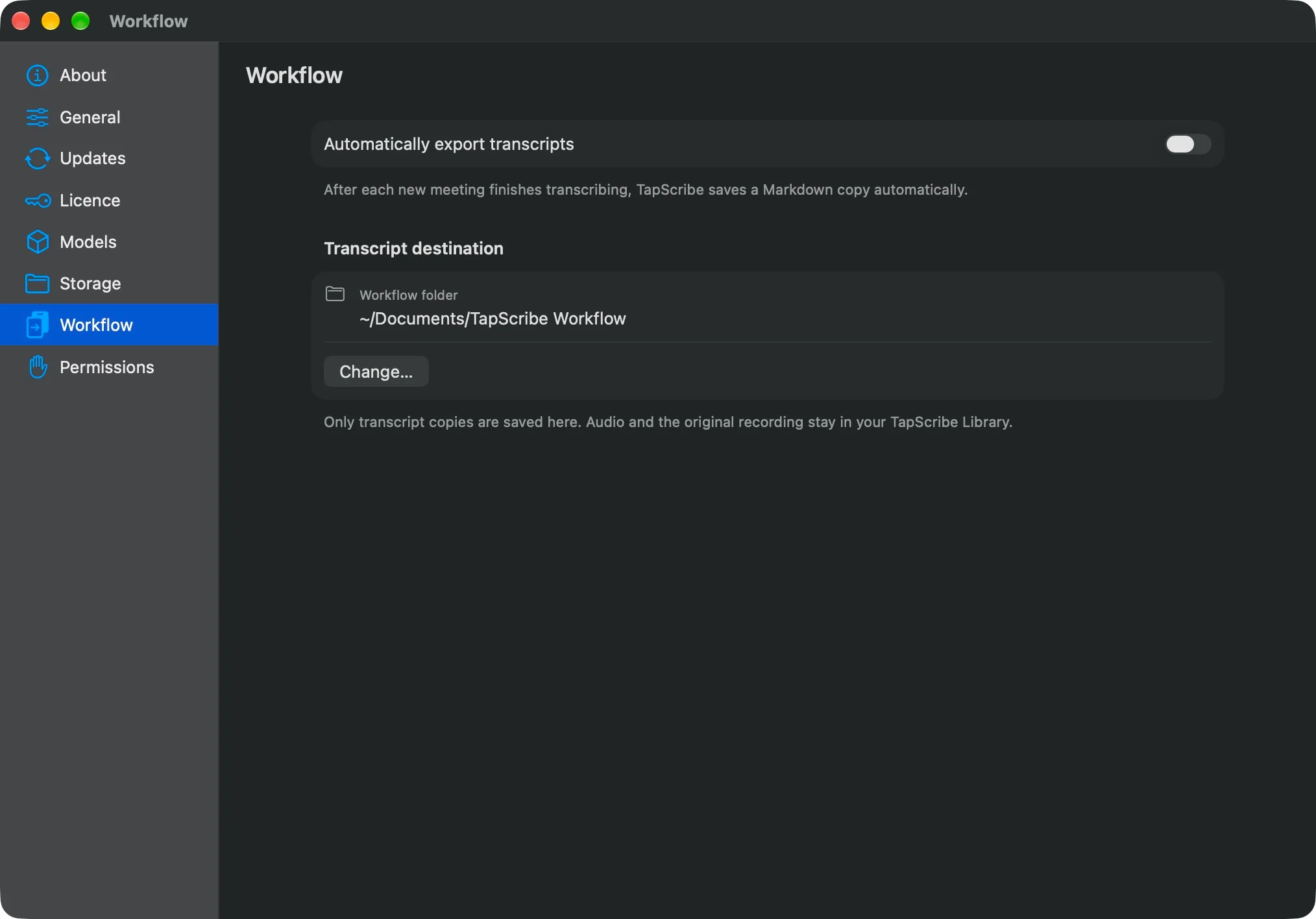
Task: Open Storage settings
Action: (109, 284)
